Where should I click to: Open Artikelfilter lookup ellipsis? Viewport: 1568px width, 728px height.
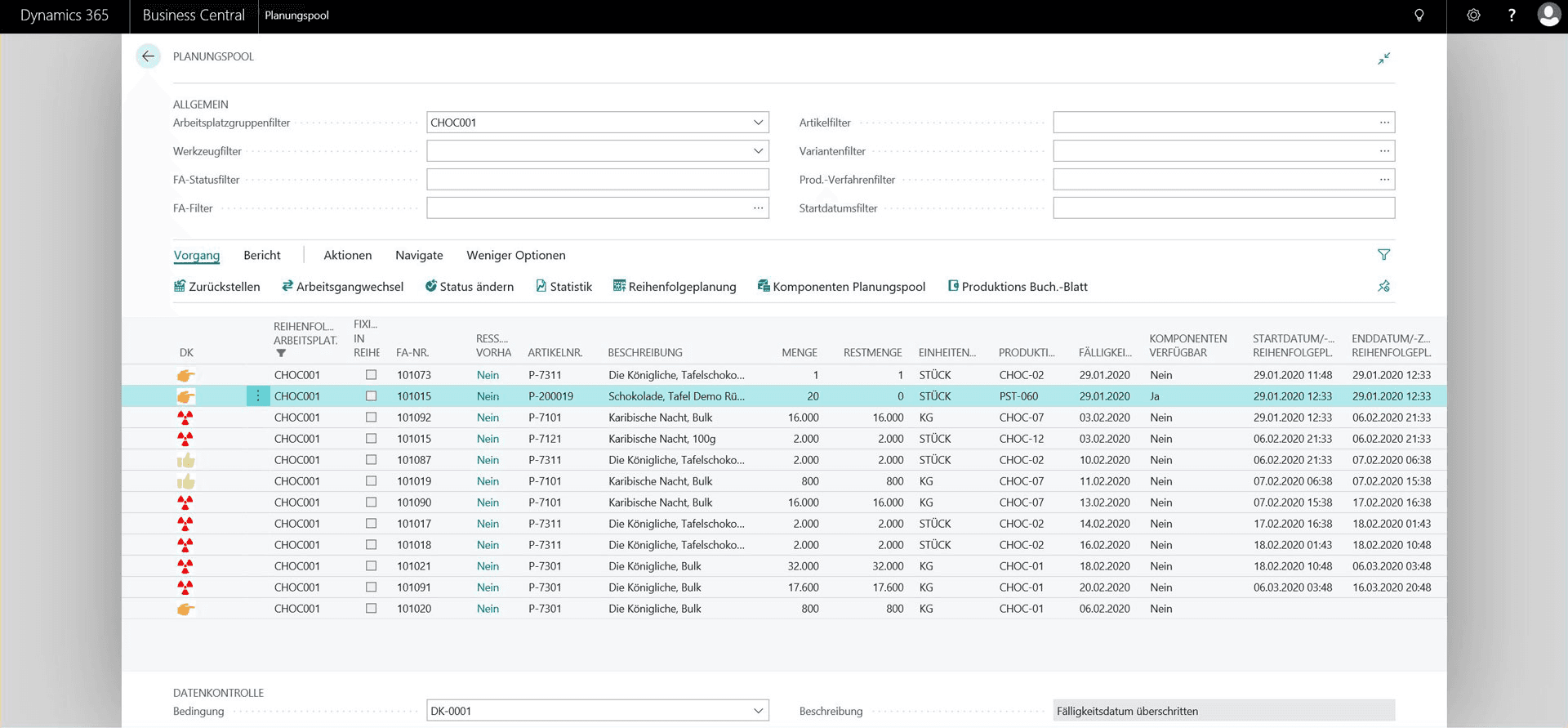(1384, 123)
